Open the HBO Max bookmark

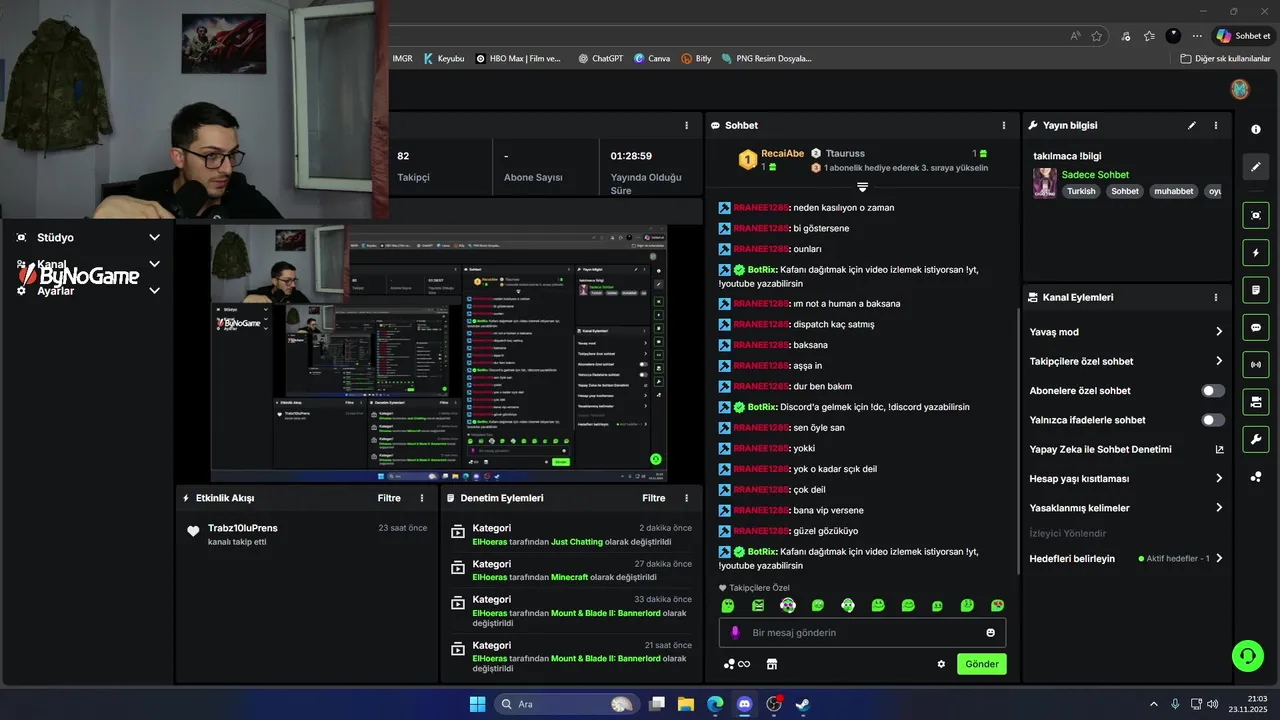(518, 59)
